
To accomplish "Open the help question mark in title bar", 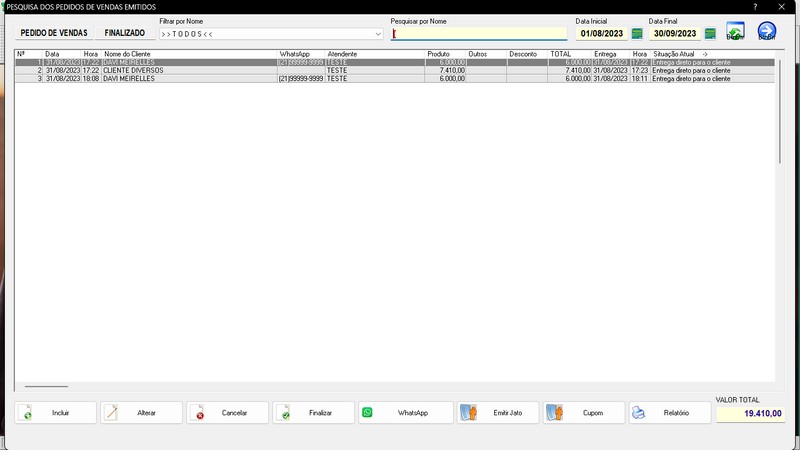I will [755, 7].
